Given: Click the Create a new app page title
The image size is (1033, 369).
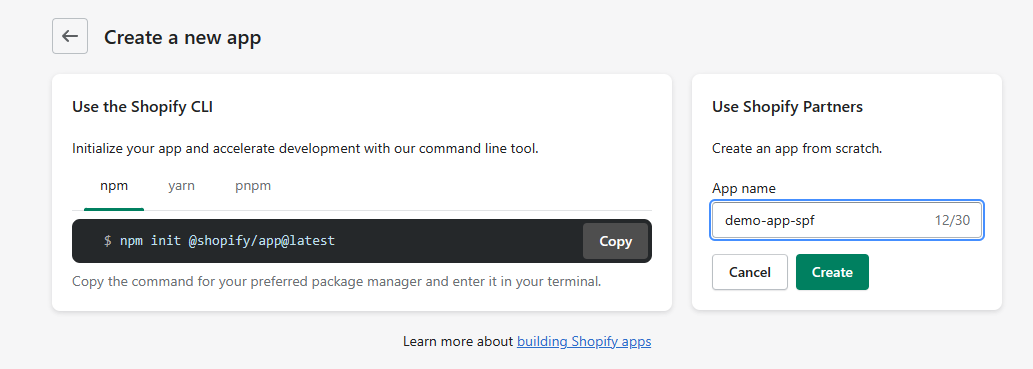Looking at the screenshot, I should [182, 37].
